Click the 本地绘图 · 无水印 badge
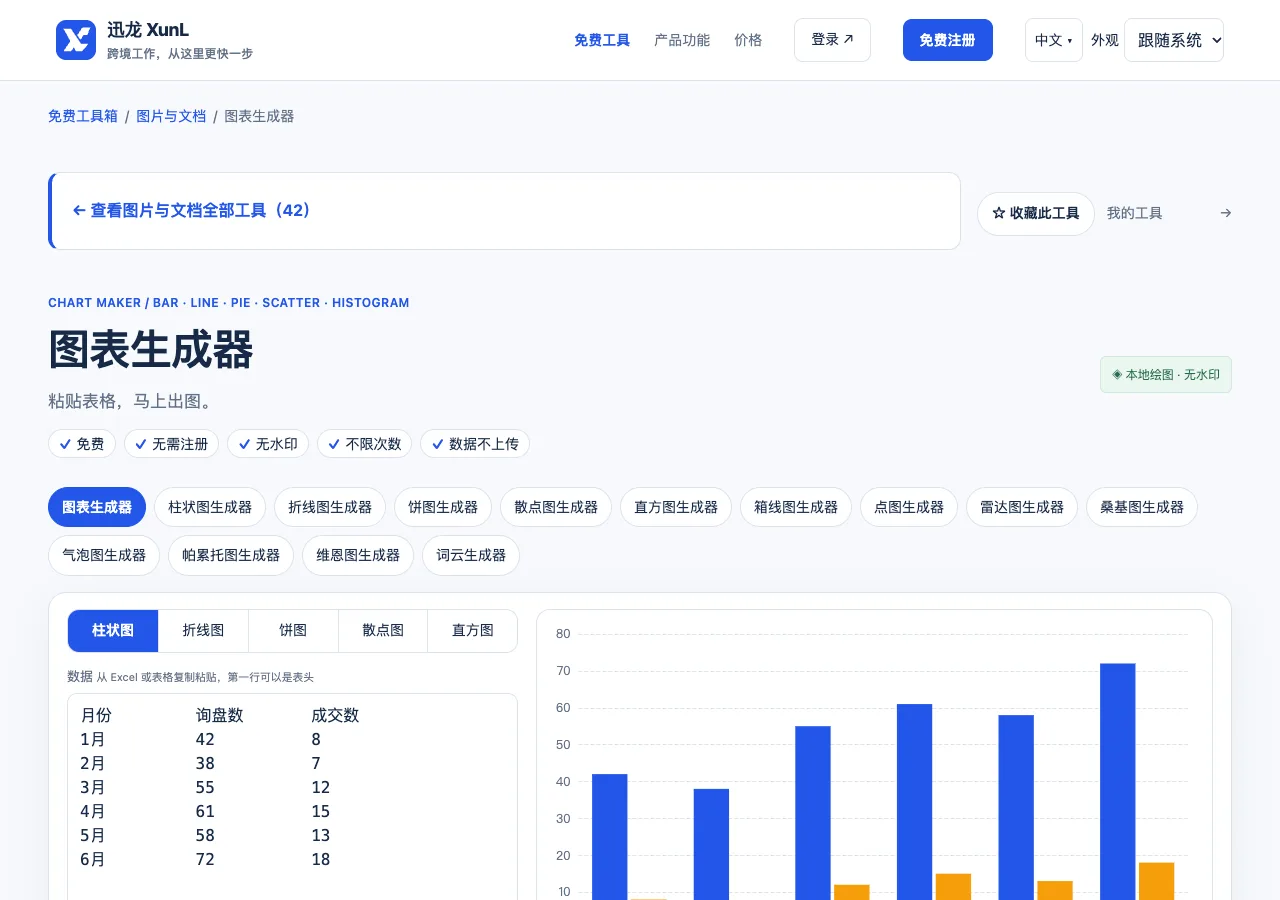 (1166, 375)
